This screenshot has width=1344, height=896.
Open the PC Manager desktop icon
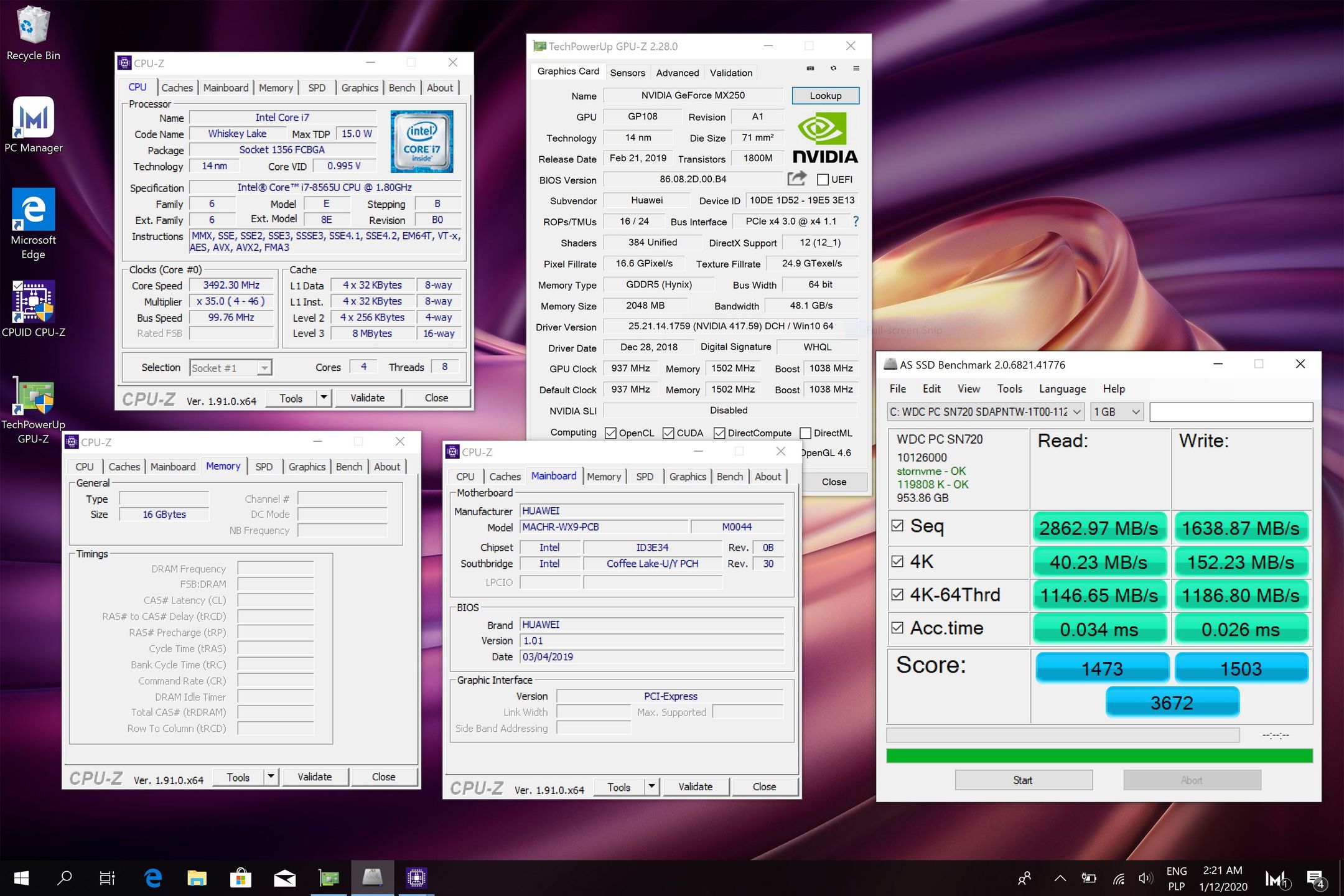point(34,125)
